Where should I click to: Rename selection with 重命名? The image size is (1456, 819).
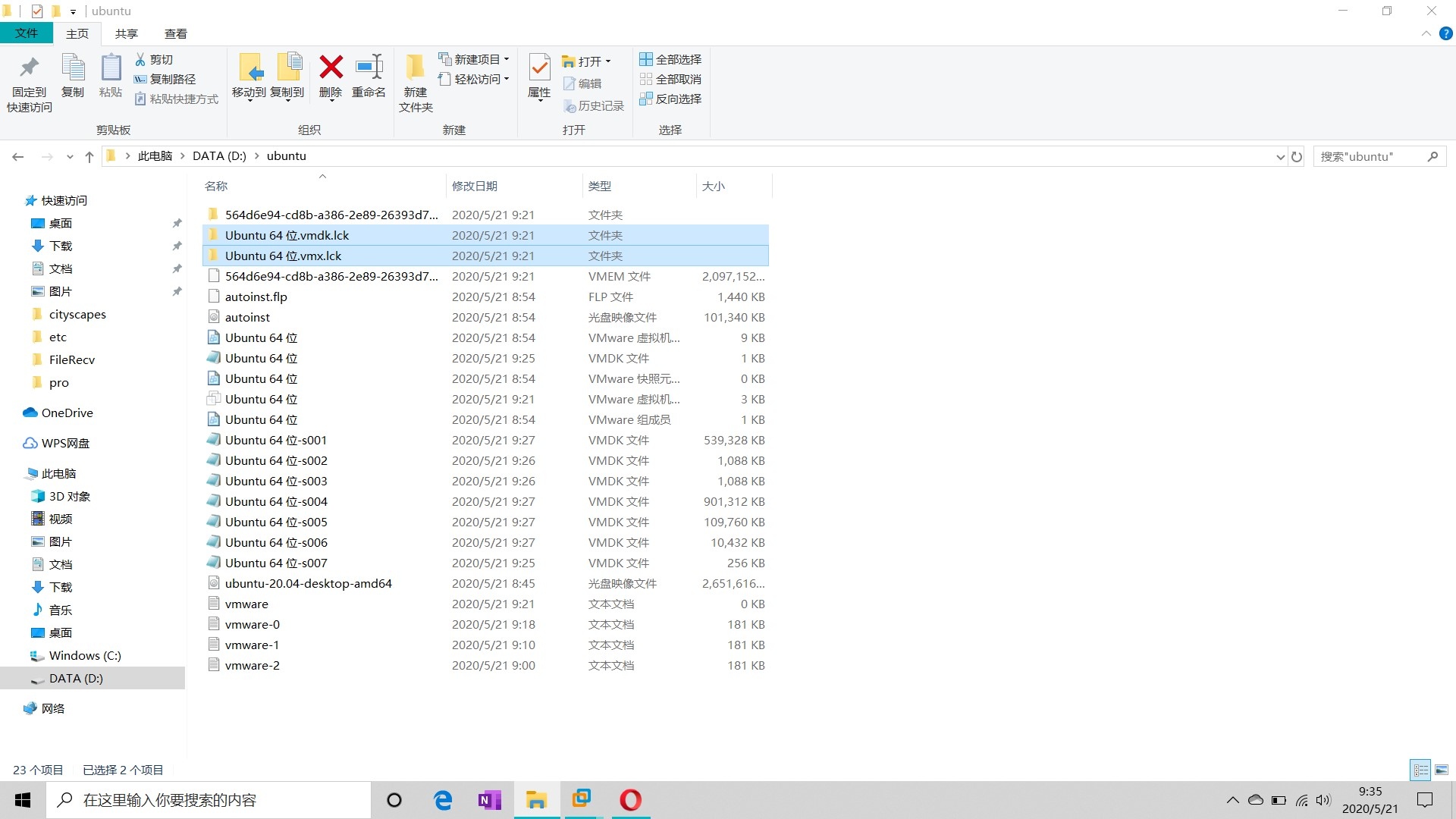(x=369, y=77)
